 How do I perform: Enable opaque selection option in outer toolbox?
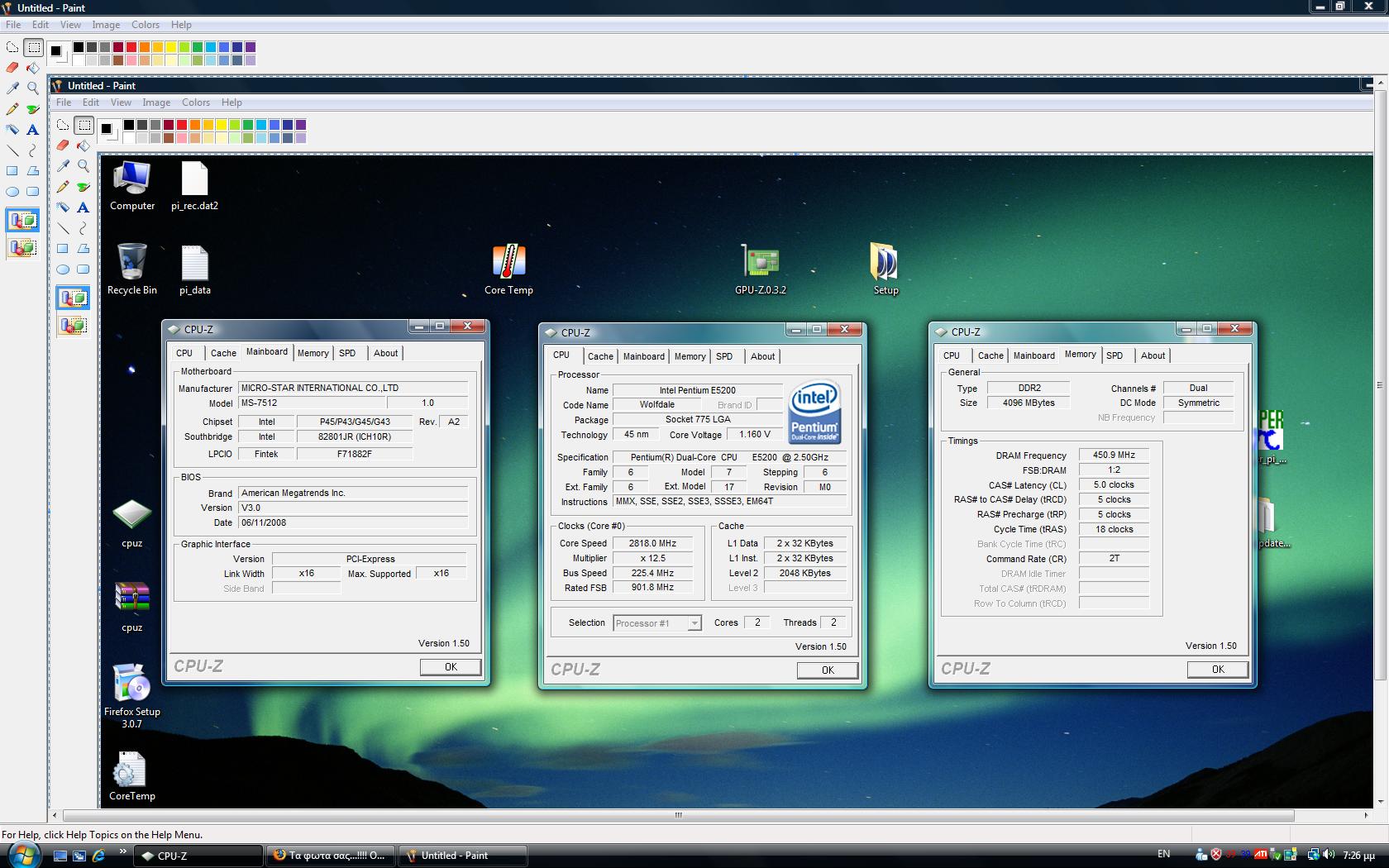coord(23,221)
